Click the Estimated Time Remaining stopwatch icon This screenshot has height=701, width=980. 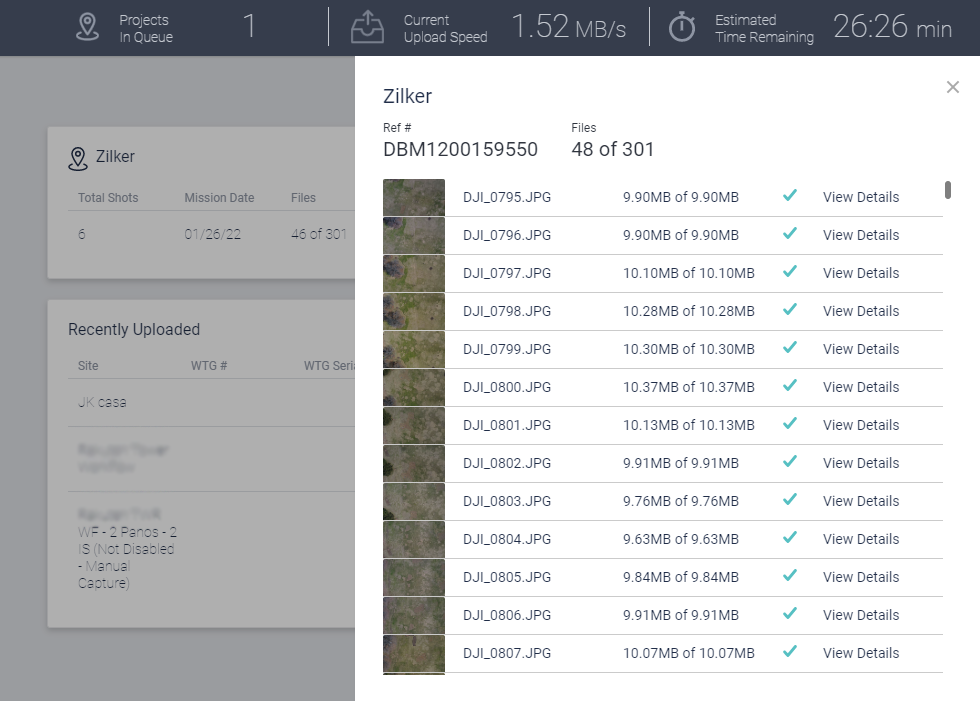[682, 27]
